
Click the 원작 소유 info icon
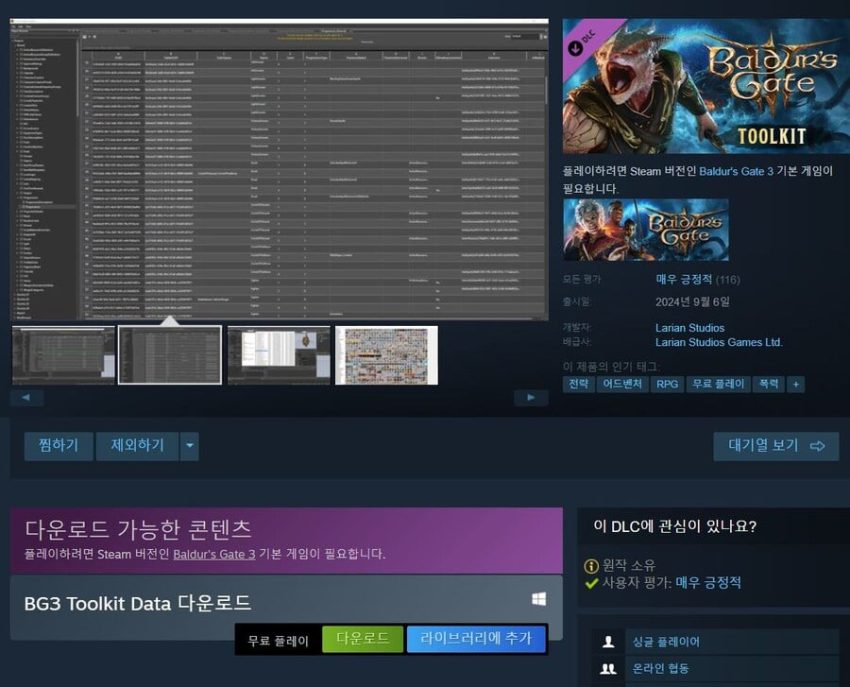click(x=591, y=566)
